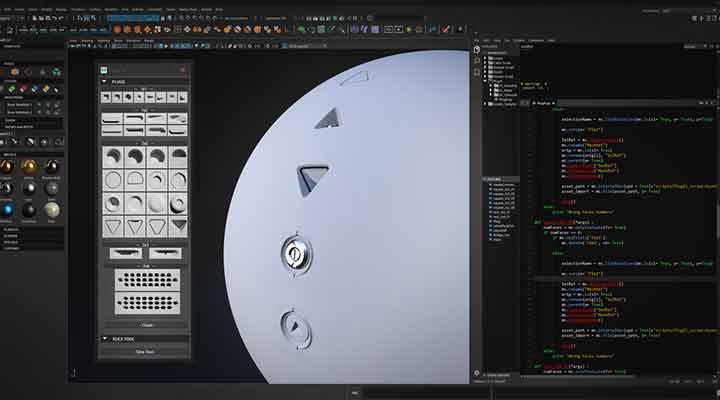Screen dimensions: 720x400
Task: Select the gold material sphere in left panel
Action: [x=29, y=166]
